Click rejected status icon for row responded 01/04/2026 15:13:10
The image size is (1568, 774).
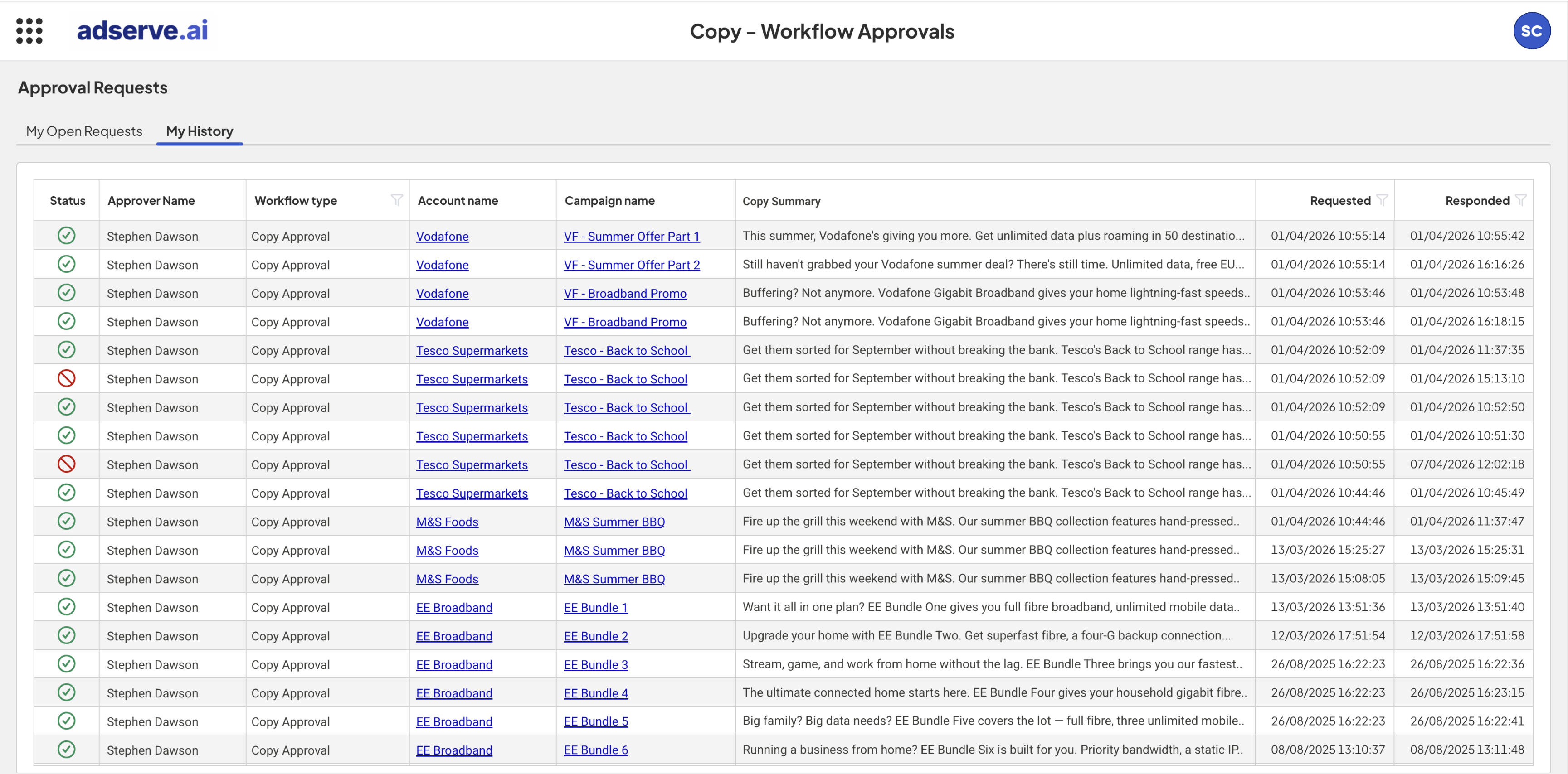click(x=66, y=378)
